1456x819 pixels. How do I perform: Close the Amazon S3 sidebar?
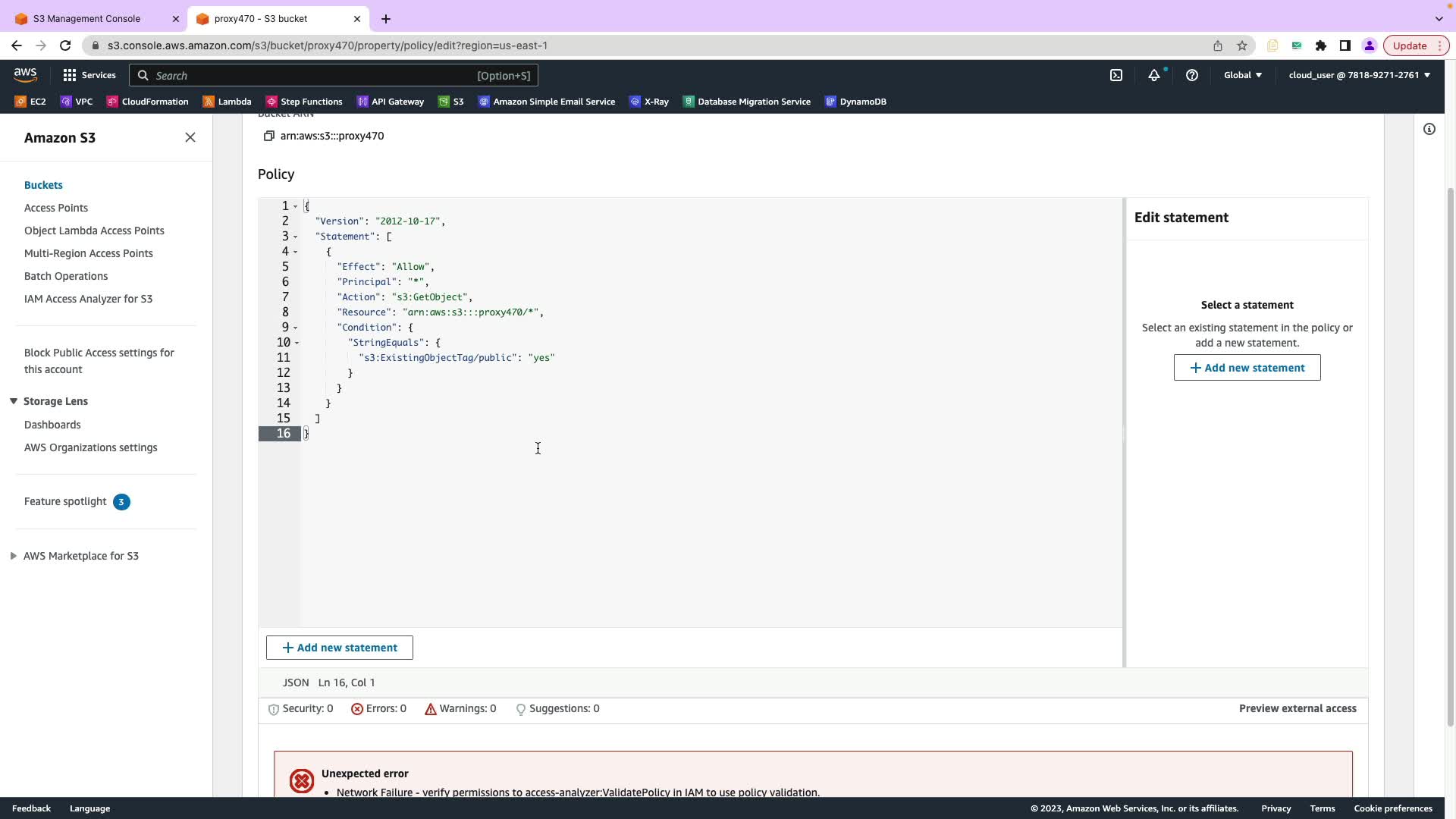190,137
